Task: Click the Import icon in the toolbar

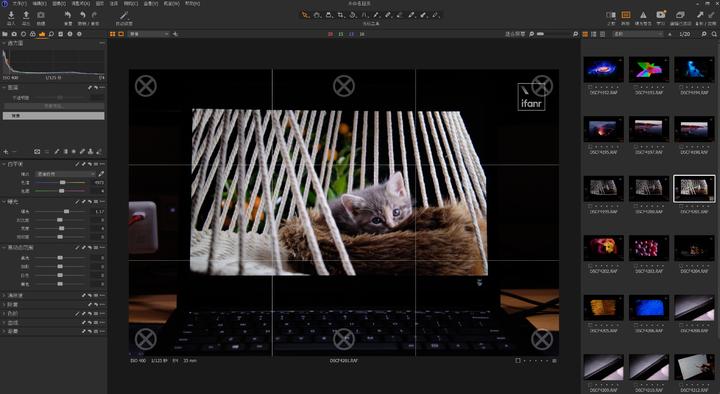Action: (x=11, y=15)
